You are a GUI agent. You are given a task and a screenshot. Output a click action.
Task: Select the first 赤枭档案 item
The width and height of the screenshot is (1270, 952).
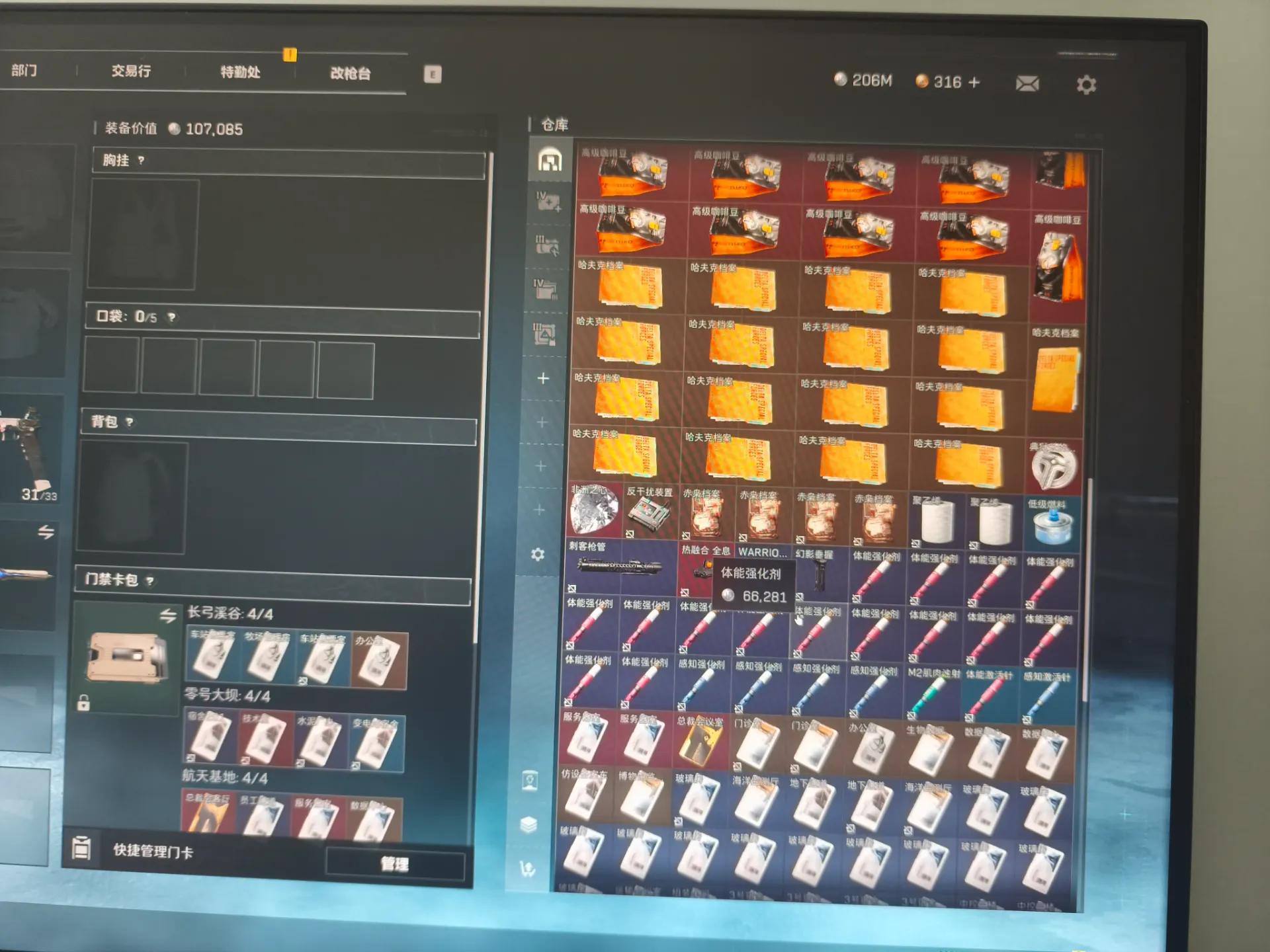pos(706,514)
